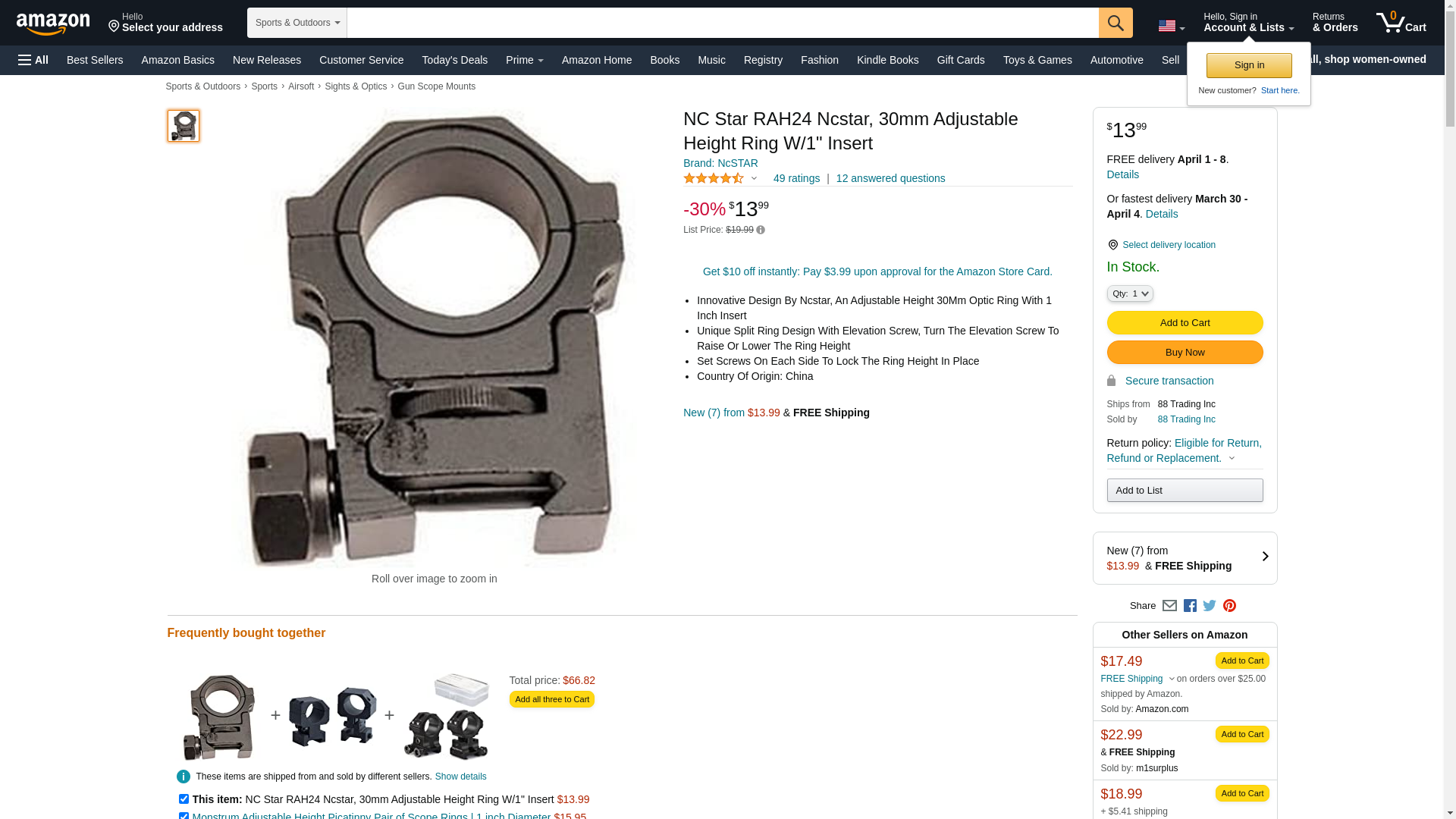Open the shopping cart icon
Screen dimensions: 1456x819
pyautogui.click(x=1401, y=23)
